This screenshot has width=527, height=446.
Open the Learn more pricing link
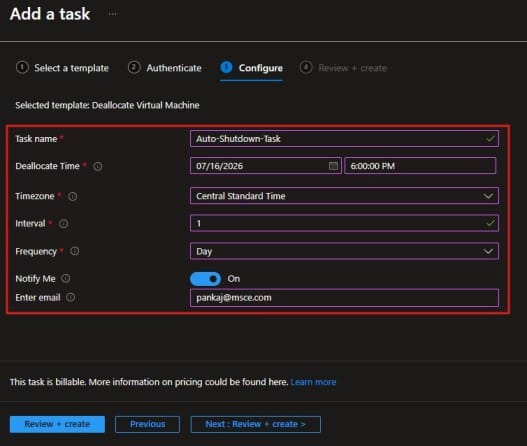[313, 382]
